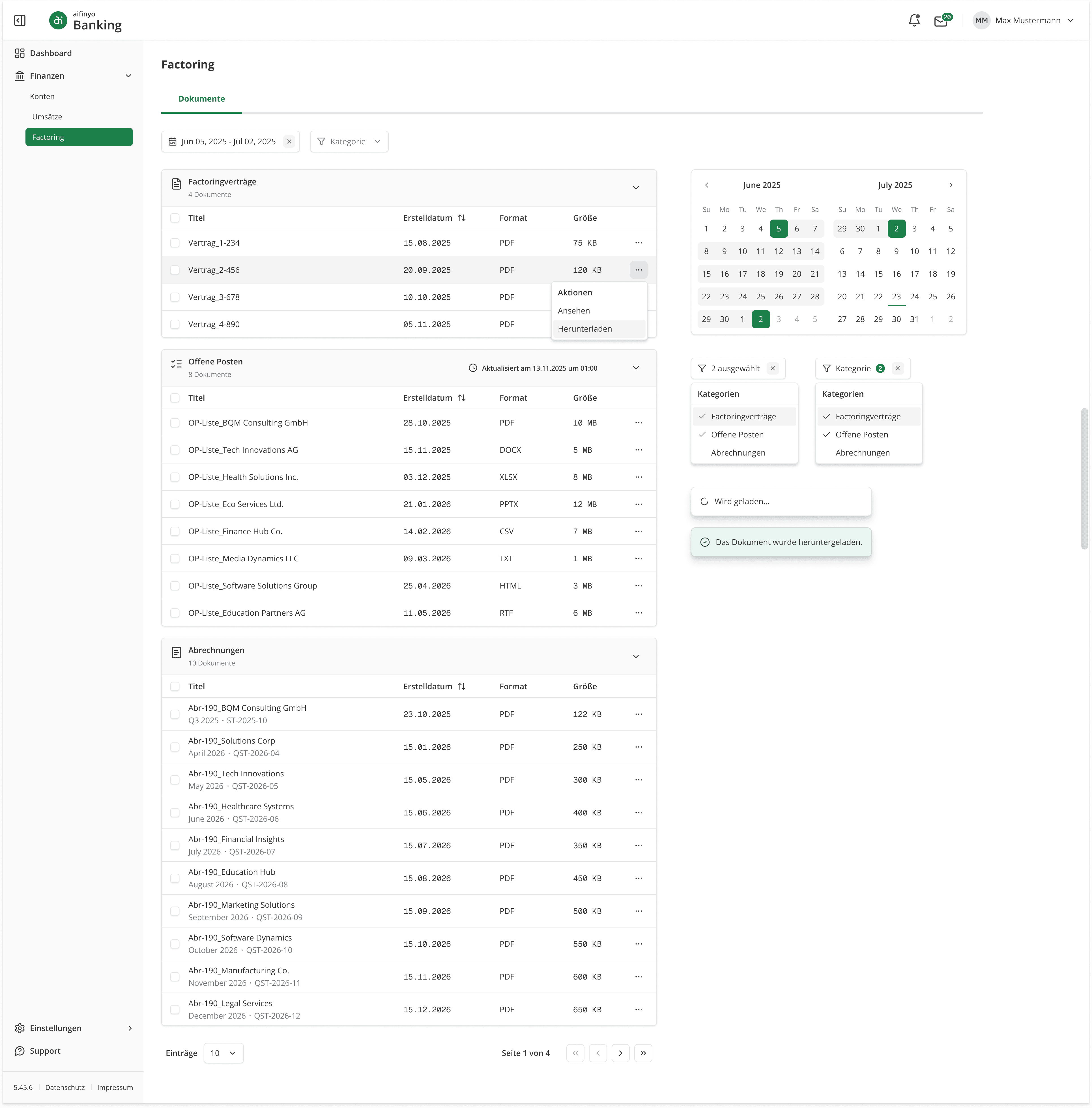Change the Einträge per page dropdown
This screenshot has width=1092, height=1108.
[223, 1053]
